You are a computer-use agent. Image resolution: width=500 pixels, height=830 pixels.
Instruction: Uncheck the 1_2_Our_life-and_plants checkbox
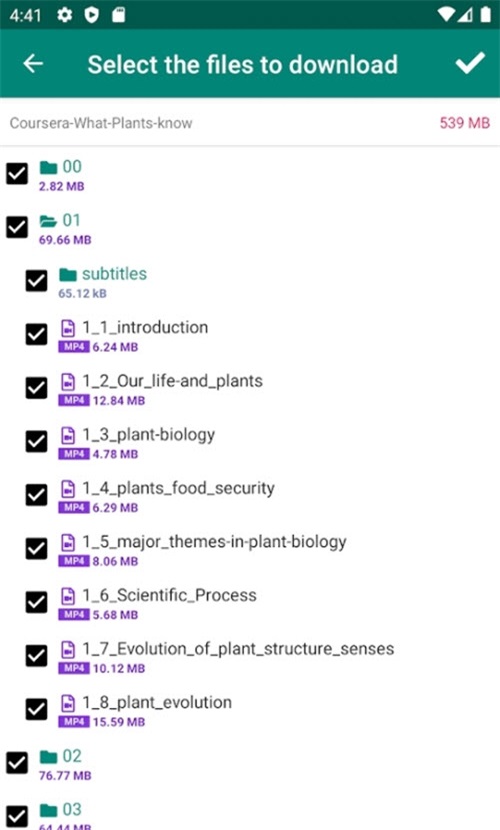tap(37, 387)
